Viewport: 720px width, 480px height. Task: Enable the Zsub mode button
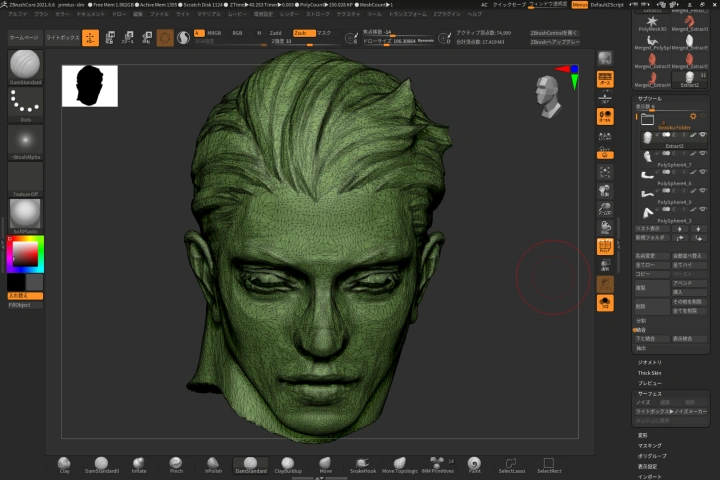[304, 33]
